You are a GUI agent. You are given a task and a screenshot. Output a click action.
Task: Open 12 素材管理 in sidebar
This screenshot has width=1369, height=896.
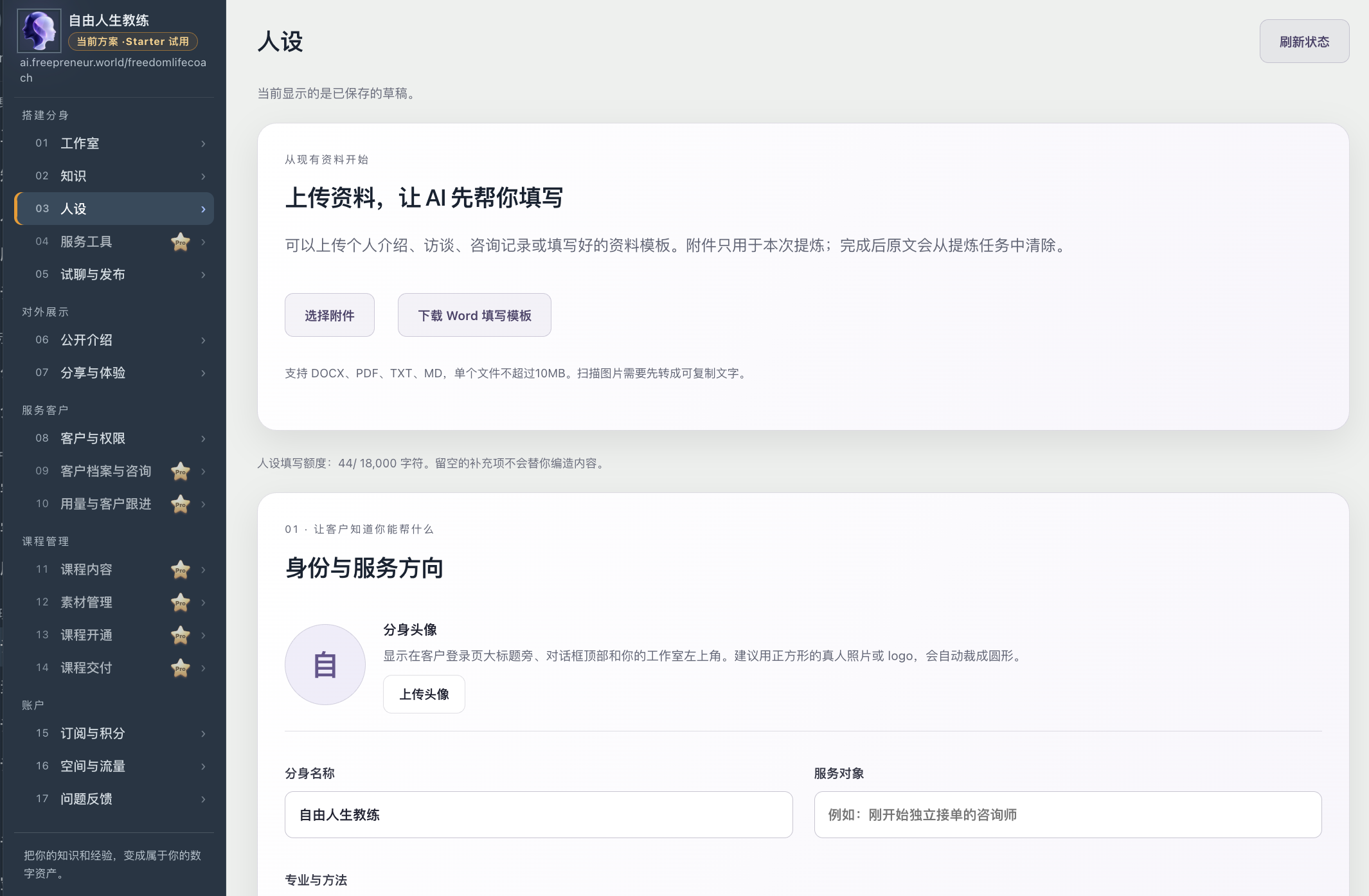tap(114, 602)
